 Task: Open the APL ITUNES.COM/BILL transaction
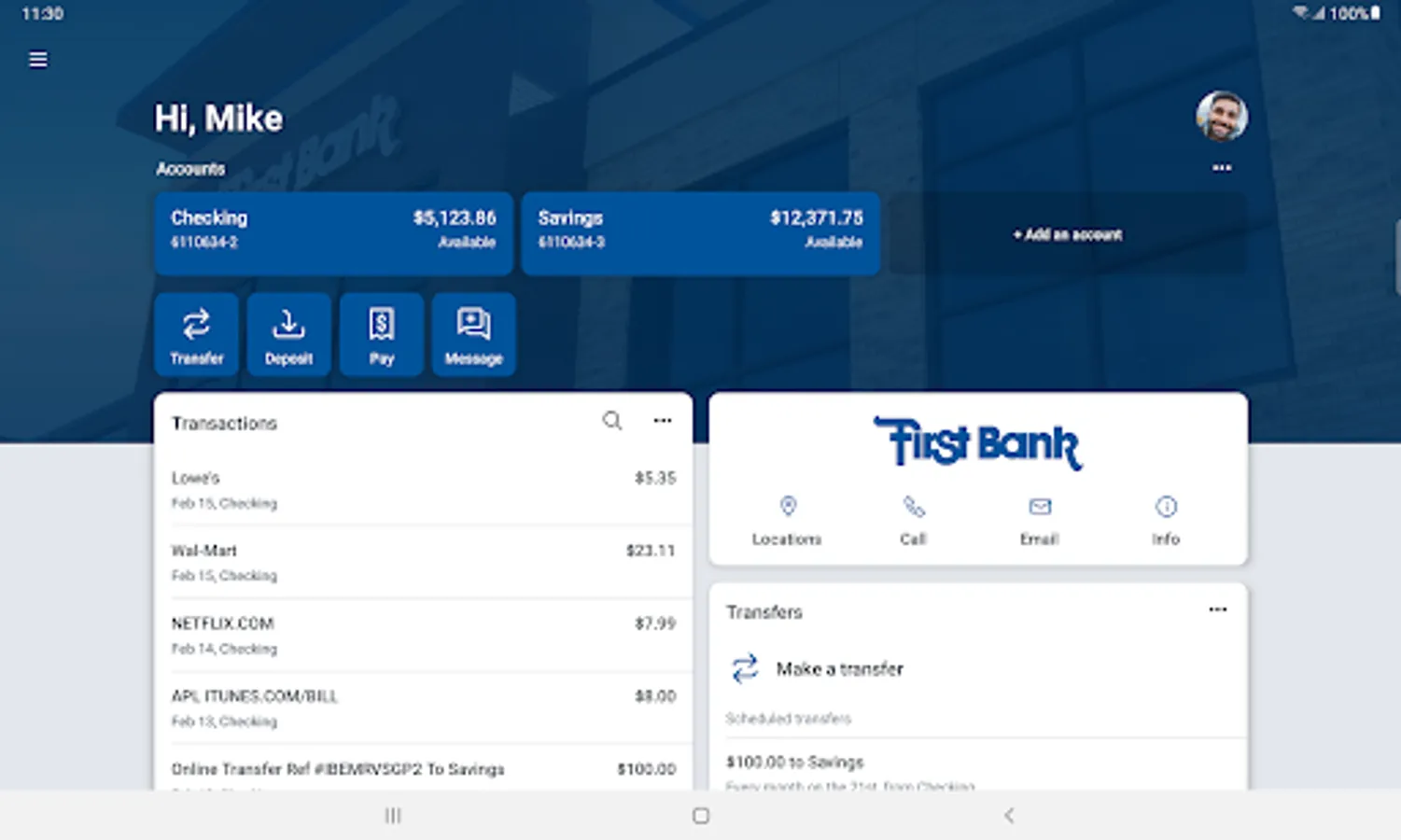pyautogui.click(x=423, y=708)
